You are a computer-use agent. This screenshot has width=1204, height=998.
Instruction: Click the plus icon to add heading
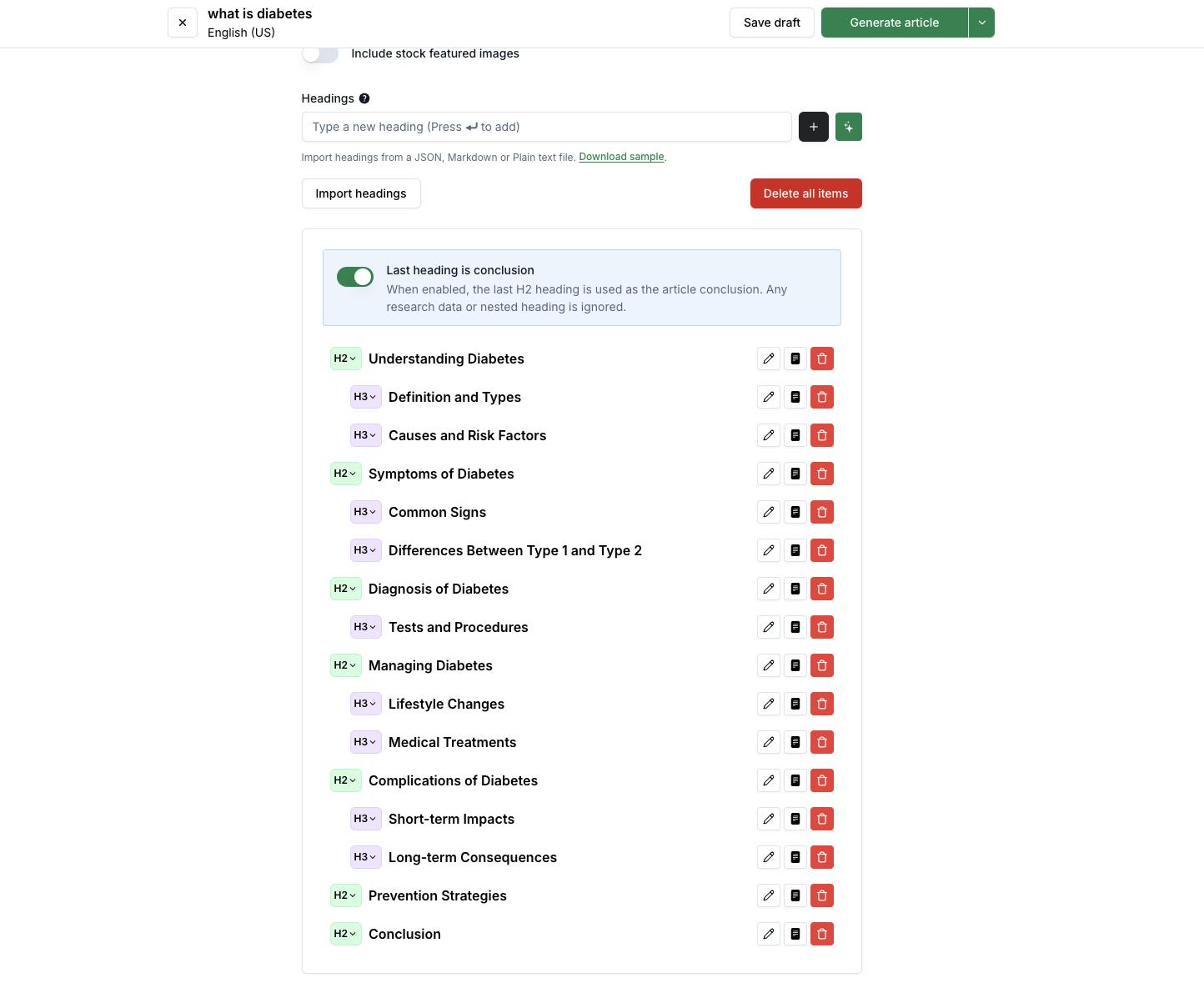[813, 127]
